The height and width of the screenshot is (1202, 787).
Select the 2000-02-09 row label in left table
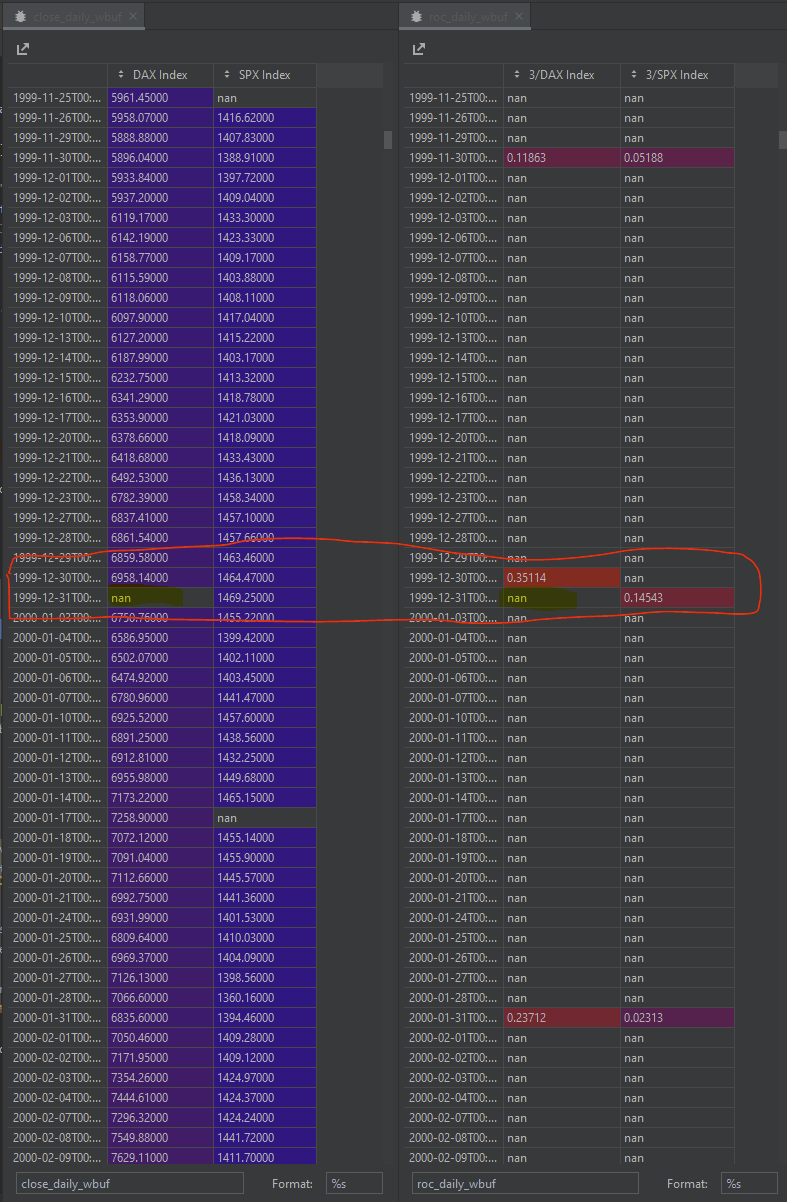(58, 1158)
